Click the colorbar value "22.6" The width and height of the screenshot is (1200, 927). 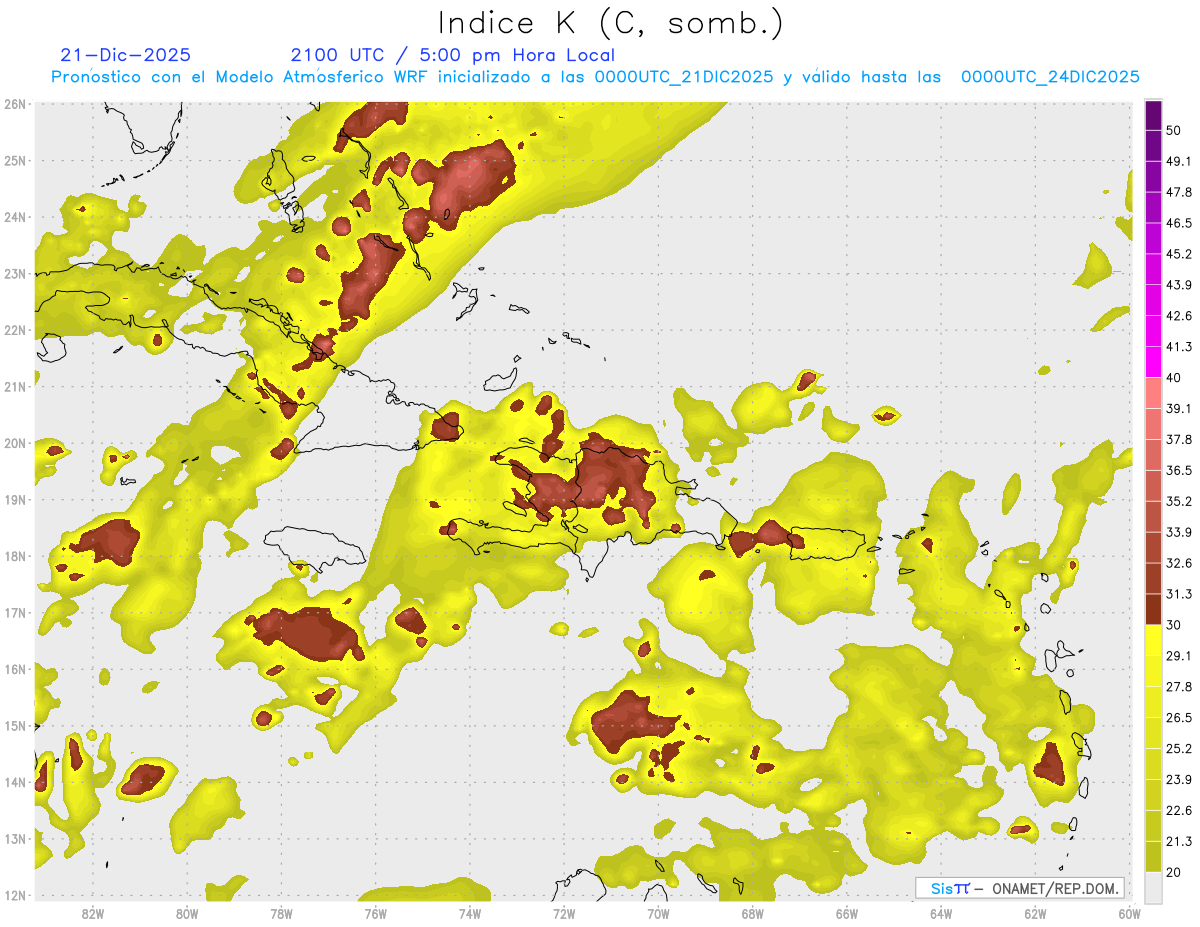tap(1179, 811)
